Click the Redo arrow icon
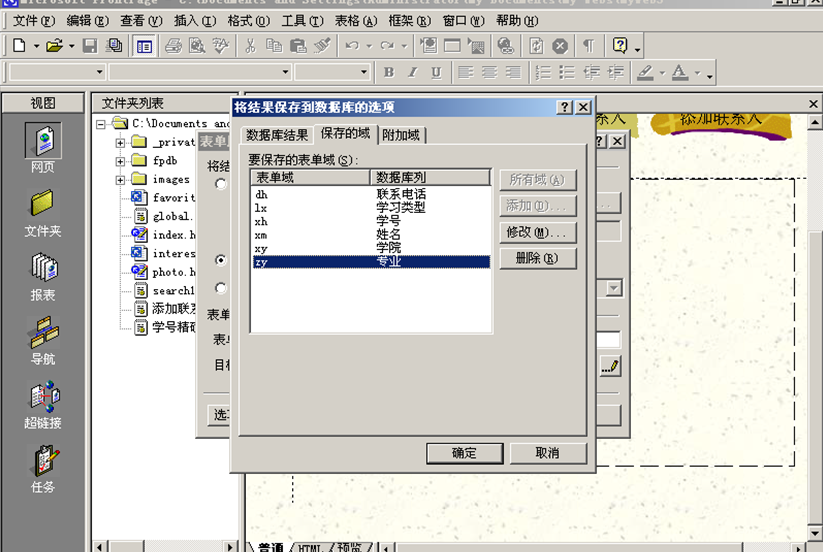Screen dimensions: 823x552 (x=387, y=46)
